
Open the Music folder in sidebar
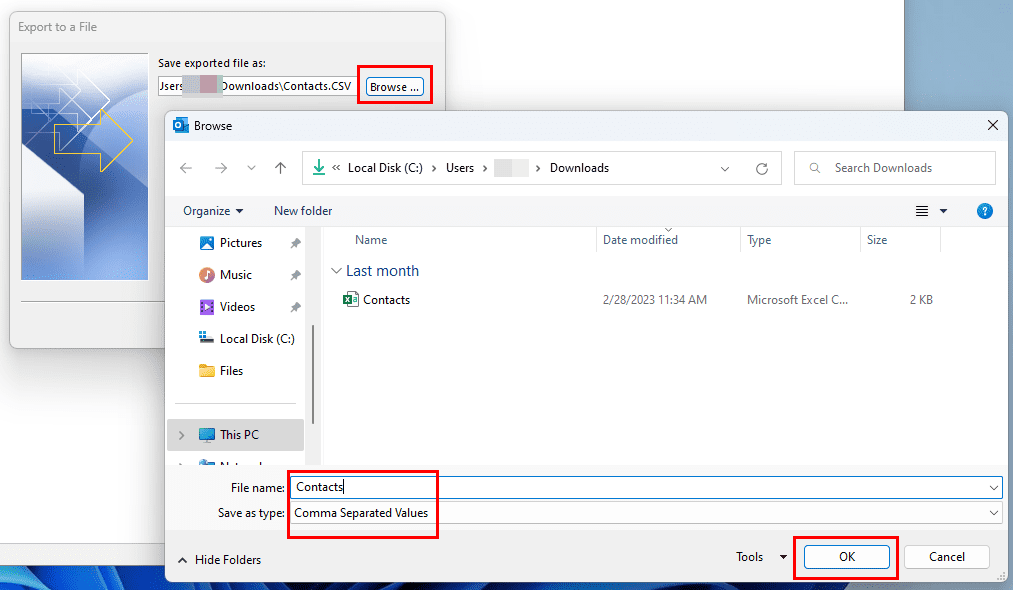click(x=235, y=275)
